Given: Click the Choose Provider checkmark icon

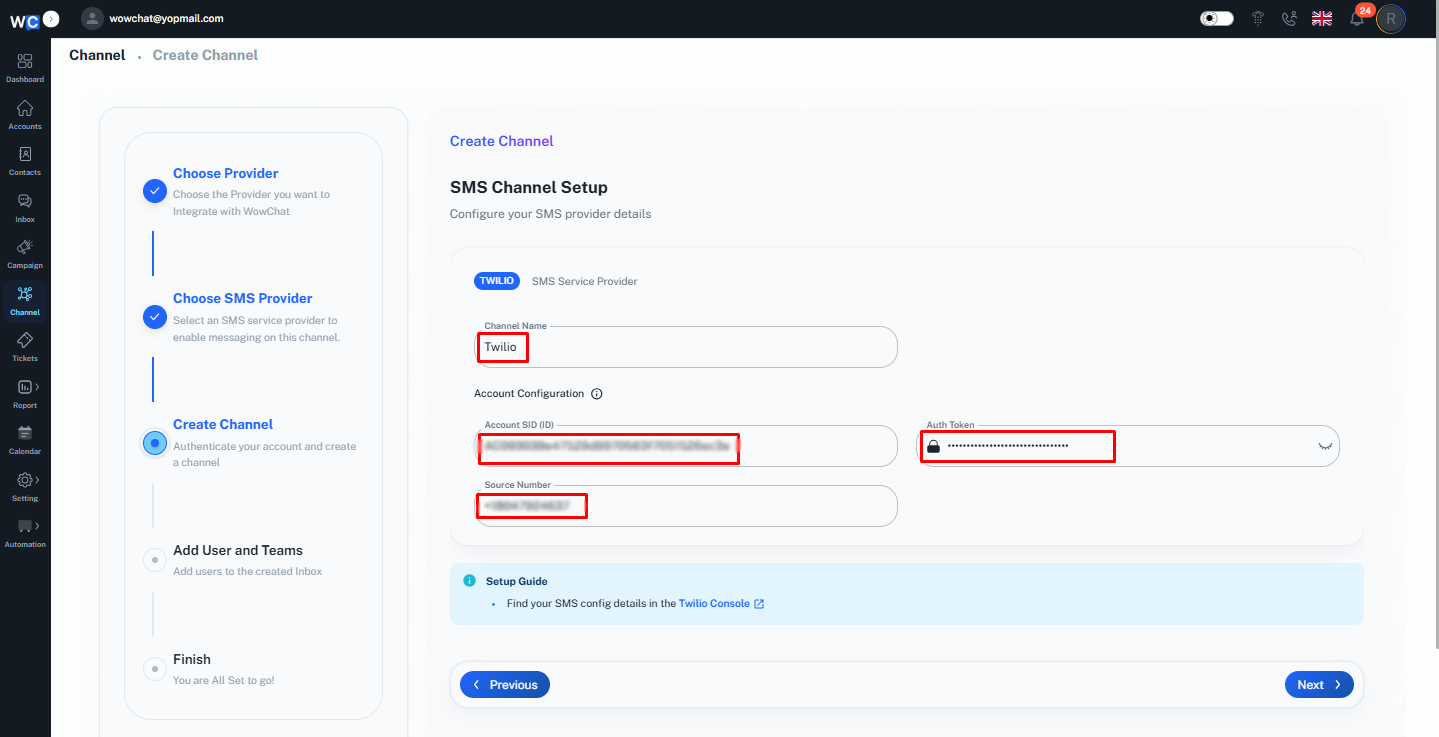Looking at the screenshot, I should (154, 191).
